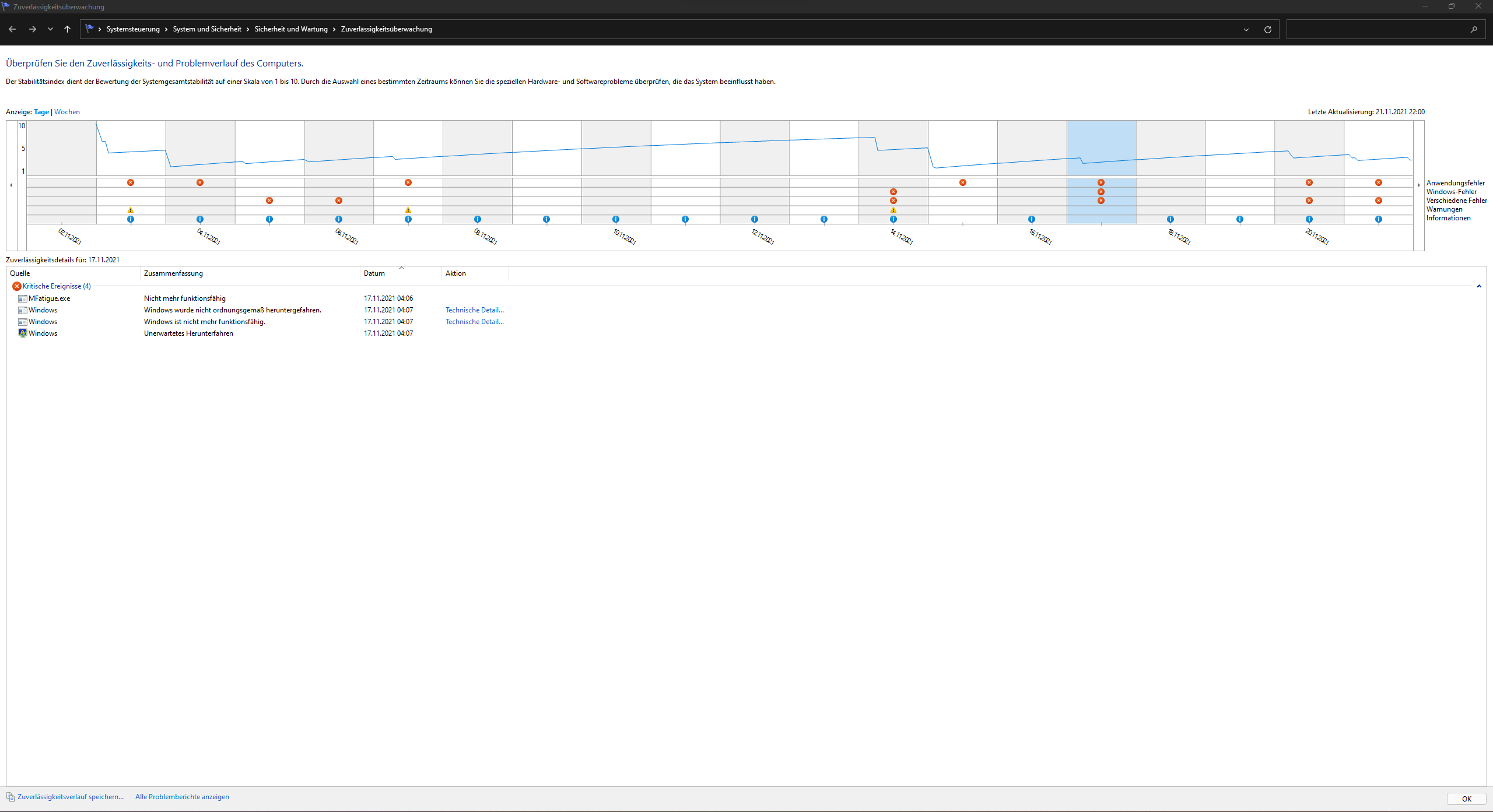The width and height of the screenshot is (1493, 812).
Task: Refresh the view with the address bar refresh icon
Action: (1267, 29)
